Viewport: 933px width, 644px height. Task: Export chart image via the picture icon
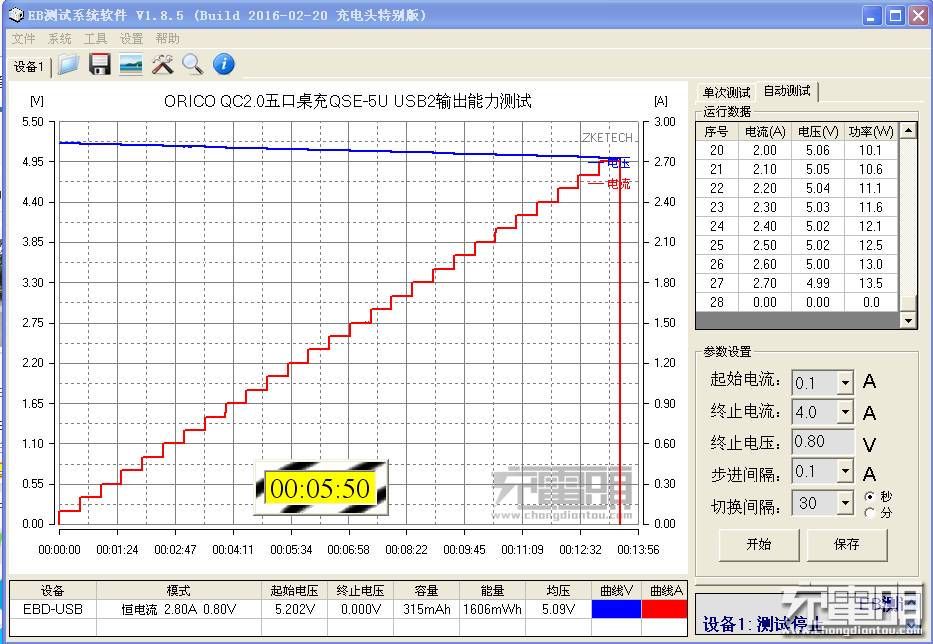[x=130, y=64]
